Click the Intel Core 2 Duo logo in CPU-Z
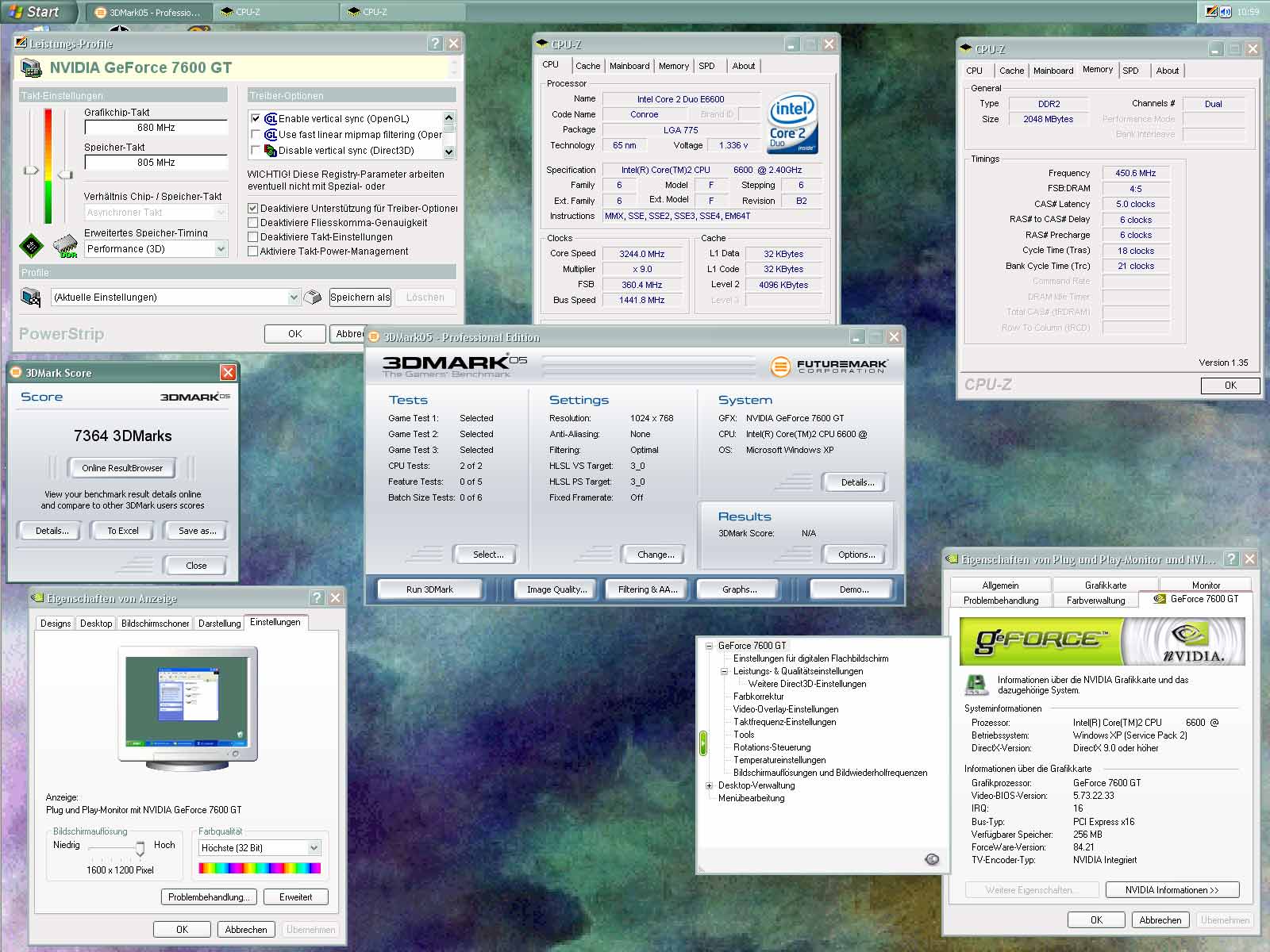The width and height of the screenshot is (1270, 952). tap(793, 123)
